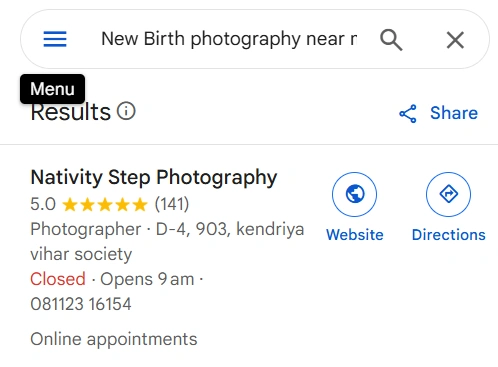This screenshot has height=367, width=498.
Task: Click the Results heading
Action: 70,112
